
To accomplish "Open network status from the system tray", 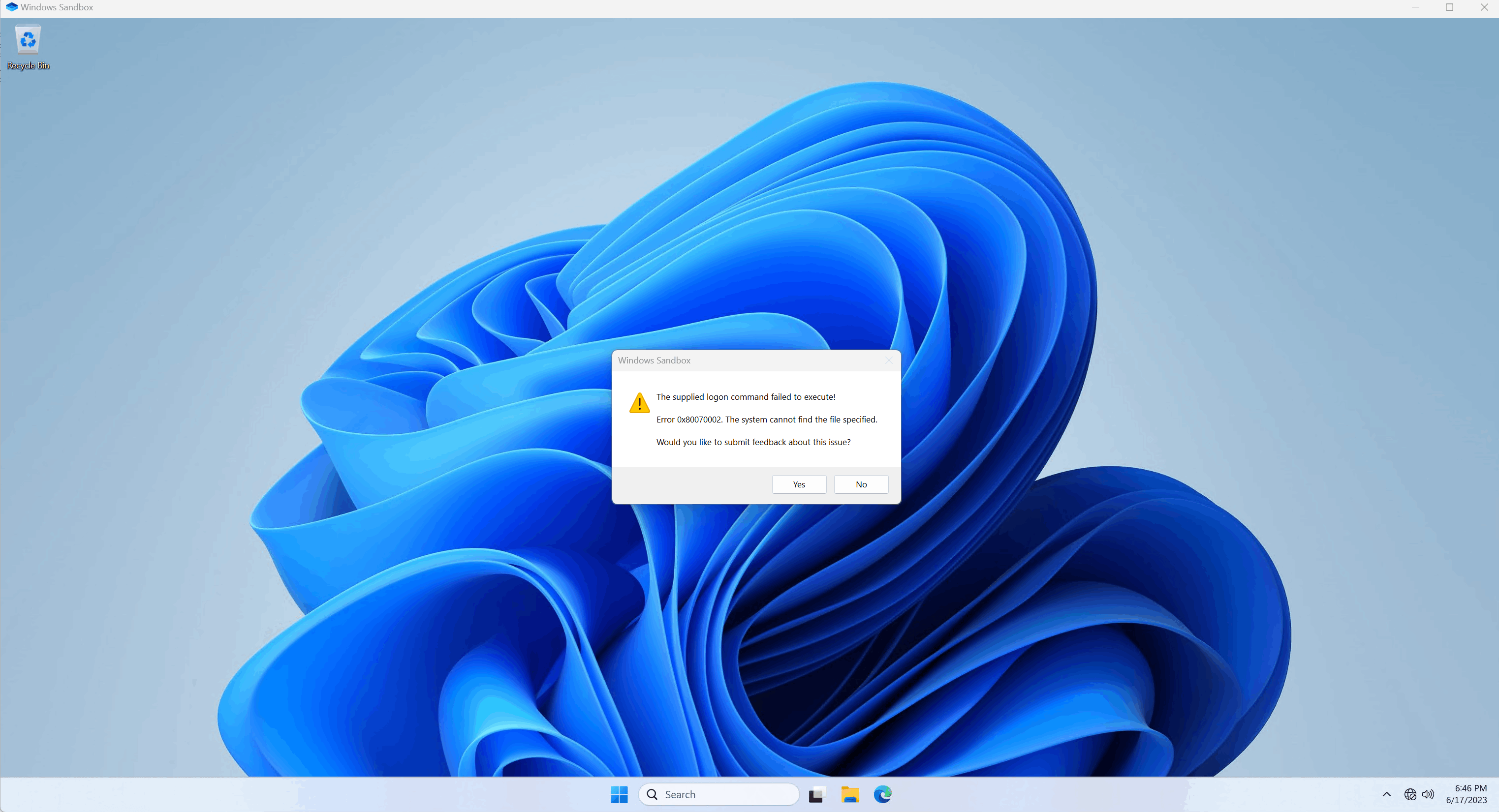I will click(x=1410, y=794).
